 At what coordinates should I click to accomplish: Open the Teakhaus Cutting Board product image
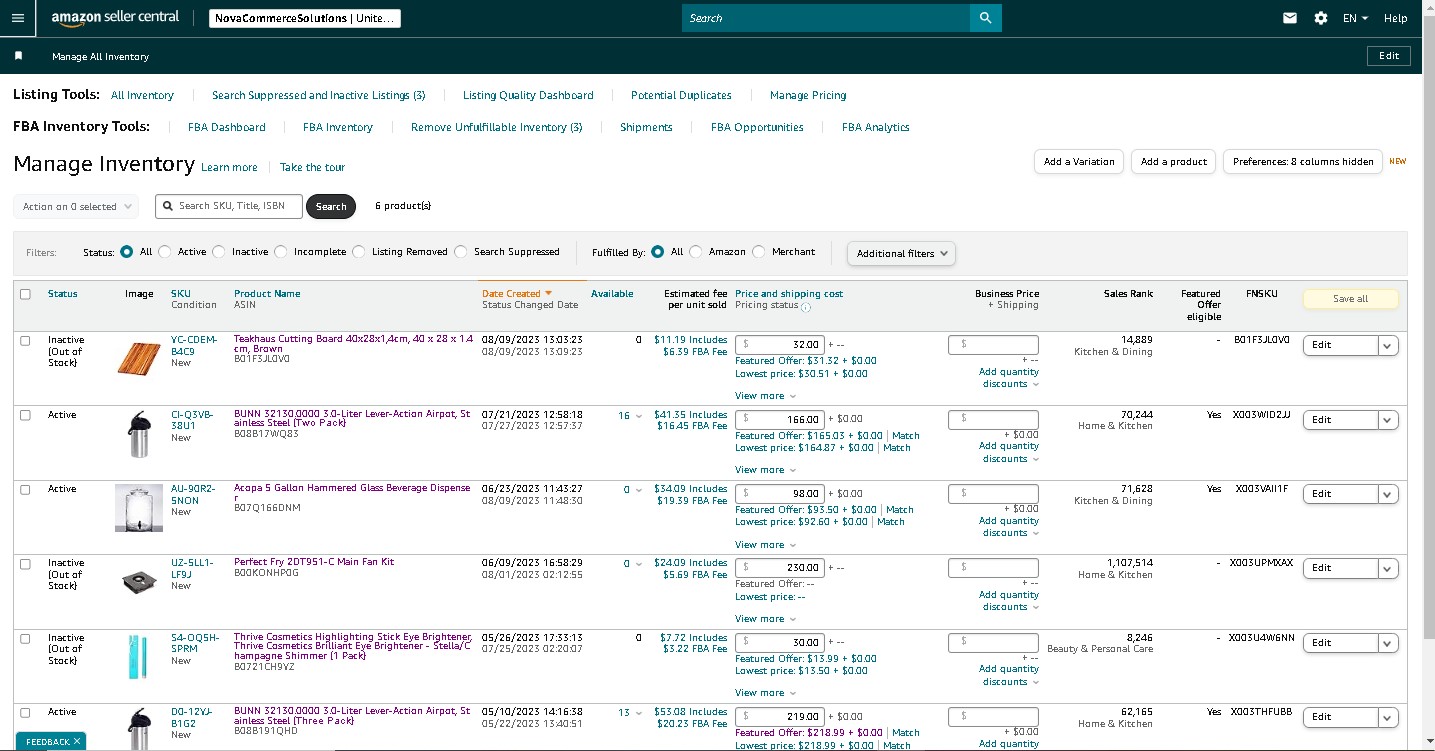139,357
